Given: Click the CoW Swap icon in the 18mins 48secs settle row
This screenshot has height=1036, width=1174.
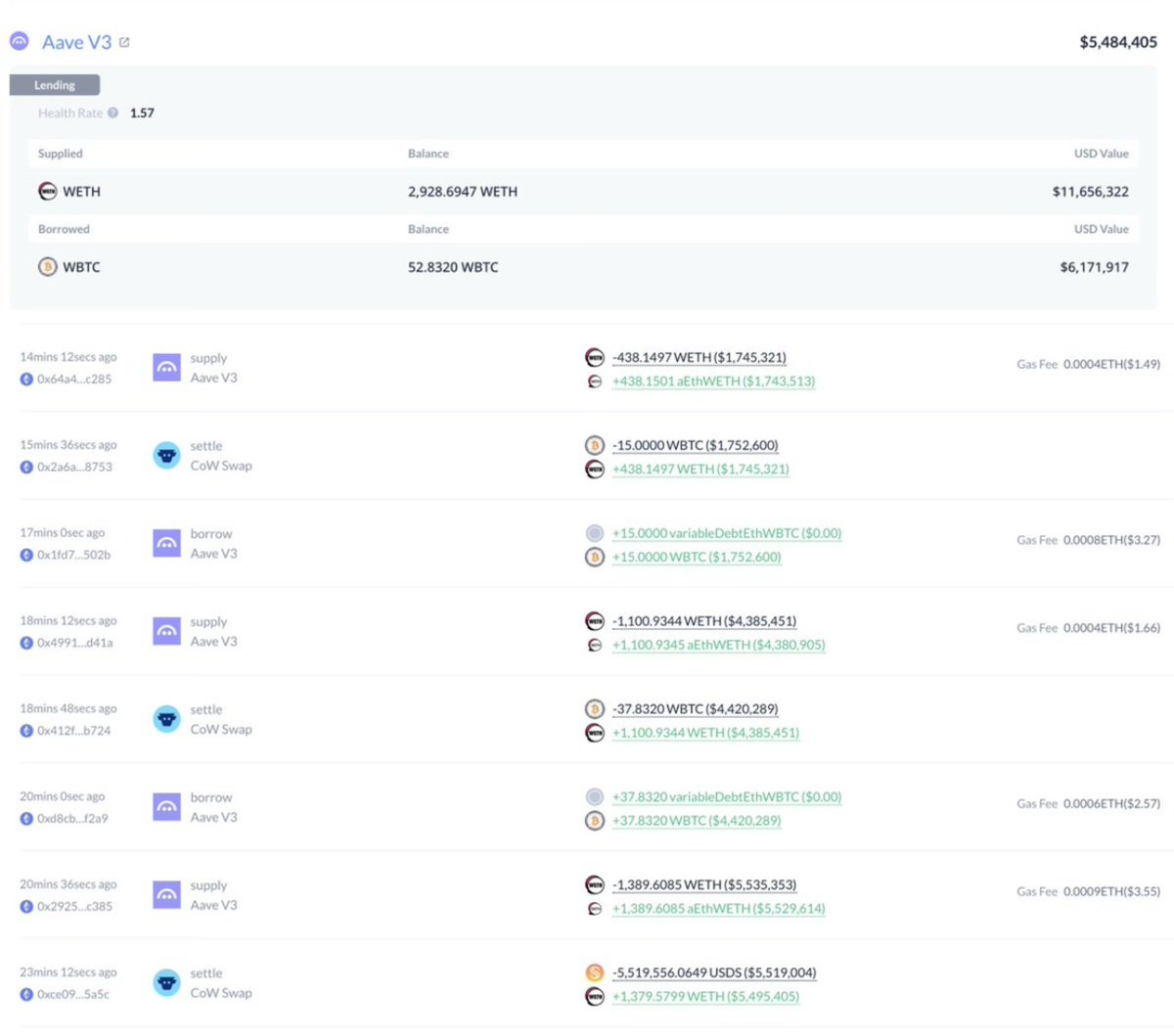Looking at the screenshot, I should (x=167, y=719).
